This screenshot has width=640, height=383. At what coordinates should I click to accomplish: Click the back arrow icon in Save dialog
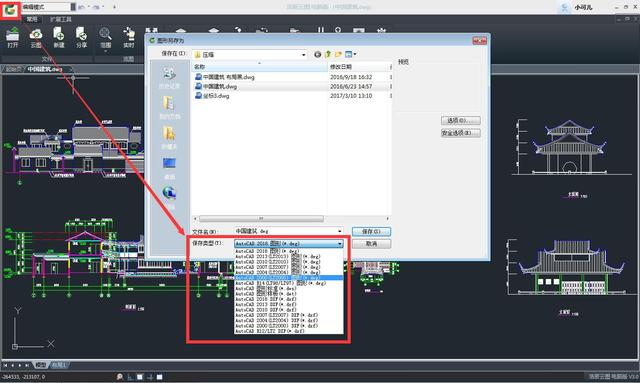pyautogui.click(x=318, y=54)
